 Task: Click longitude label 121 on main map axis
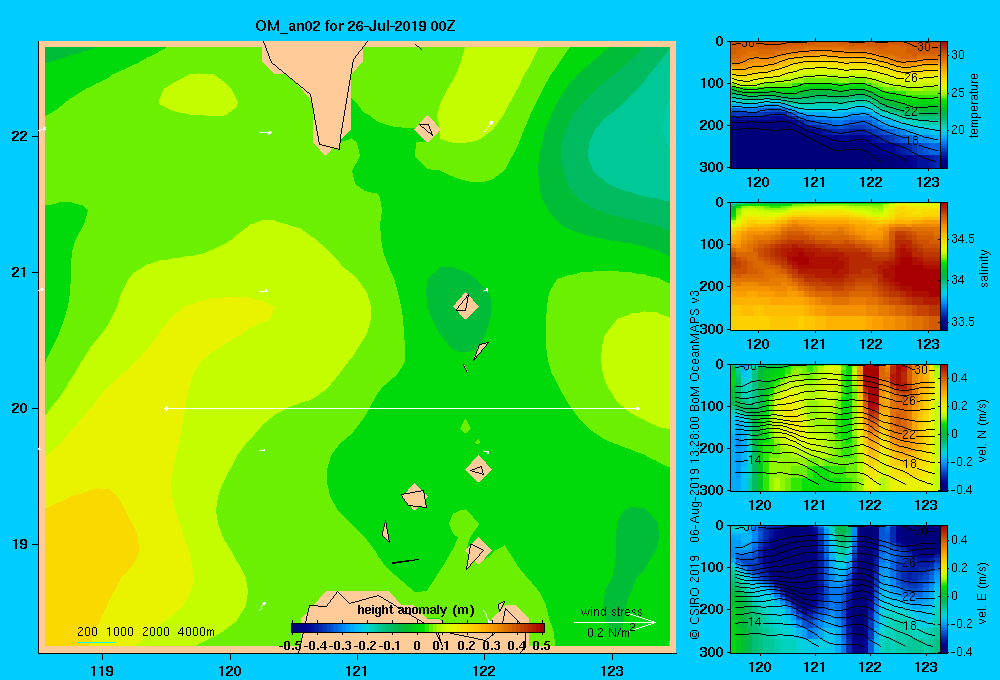tap(357, 670)
